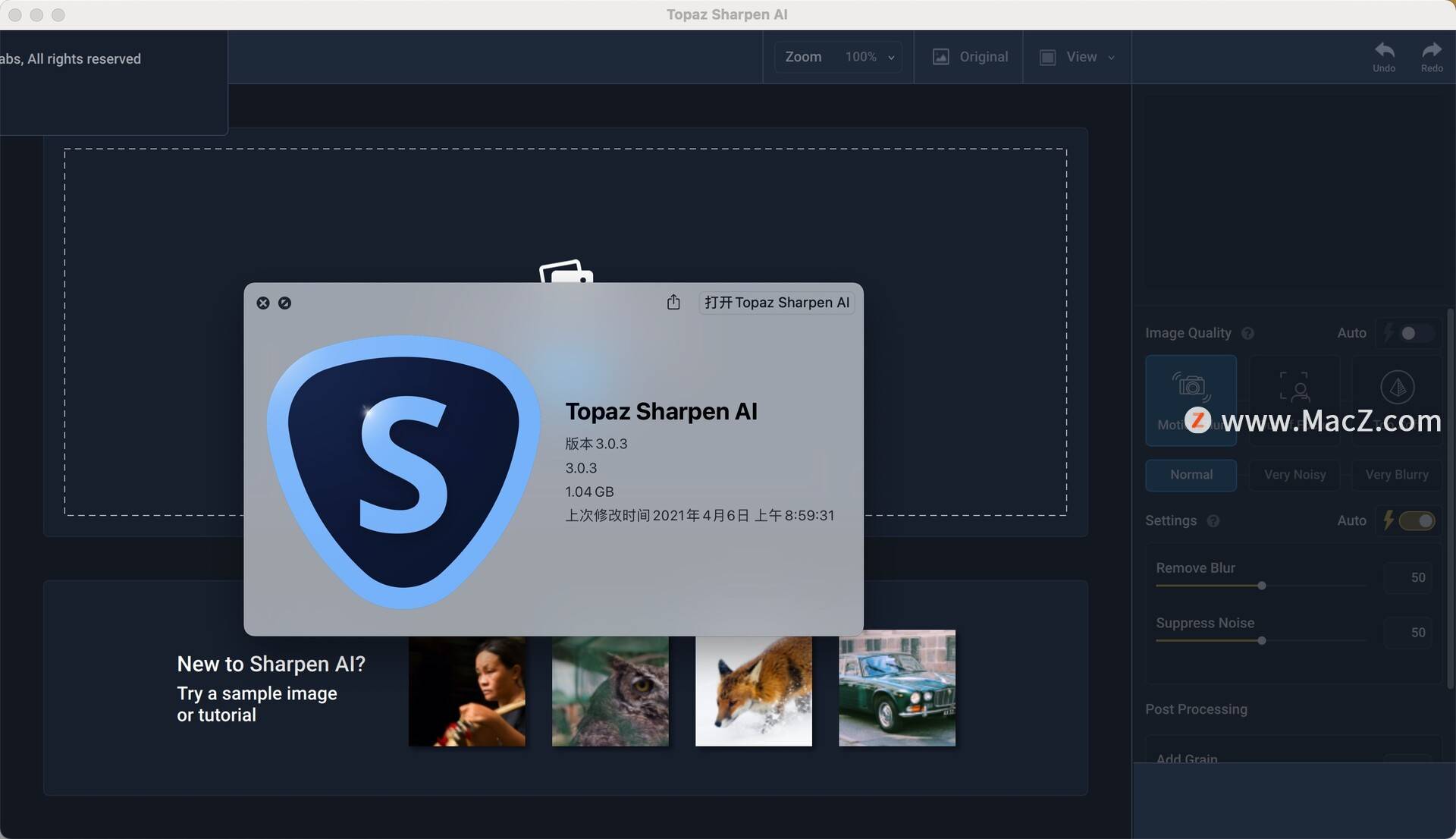The height and width of the screenshot is (839, 1456).
Task: Open the owl sample image
Action: (x=610, y=690)
